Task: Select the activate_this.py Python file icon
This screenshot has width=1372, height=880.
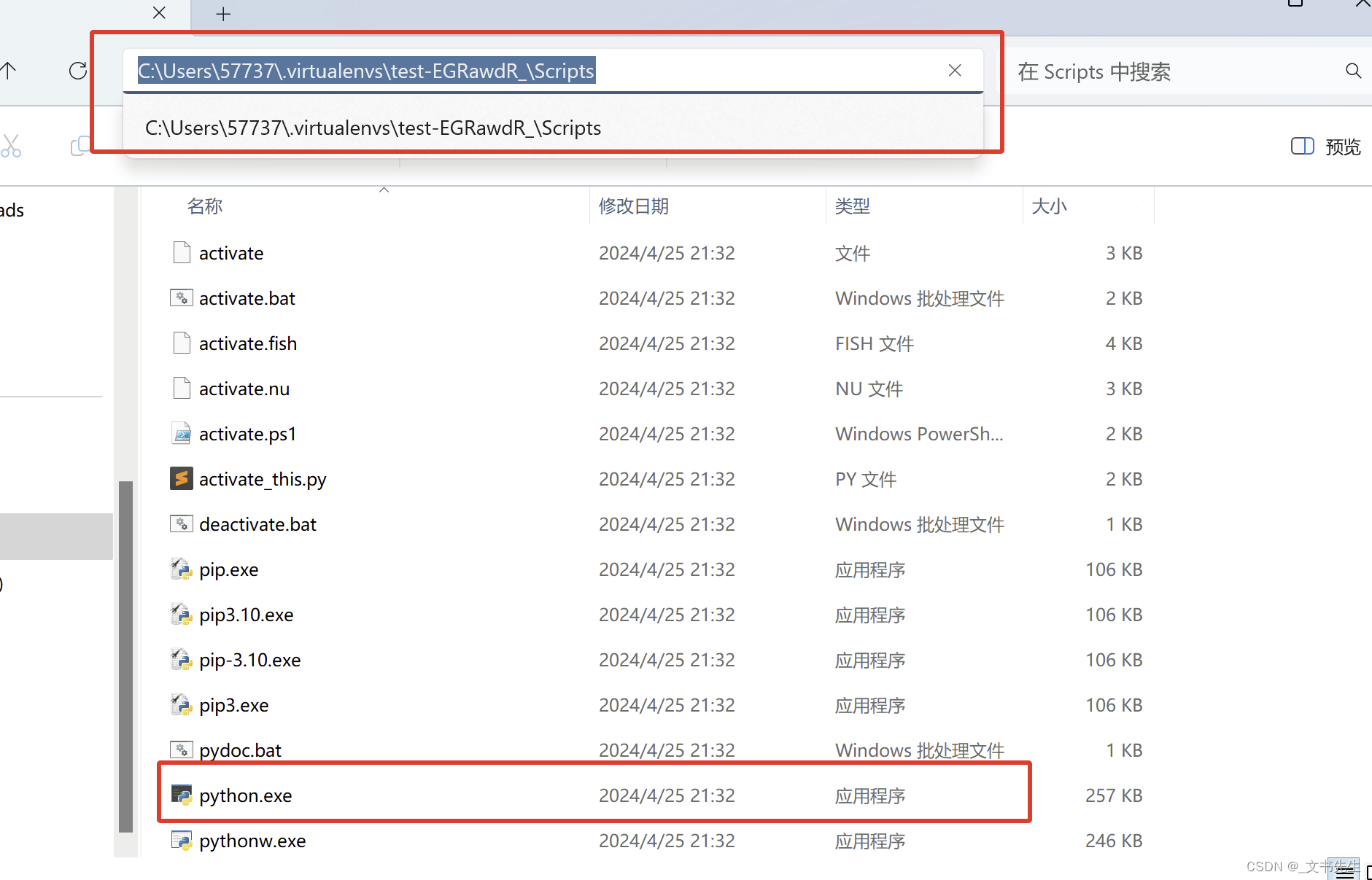Action: click(x=181, y=478)
